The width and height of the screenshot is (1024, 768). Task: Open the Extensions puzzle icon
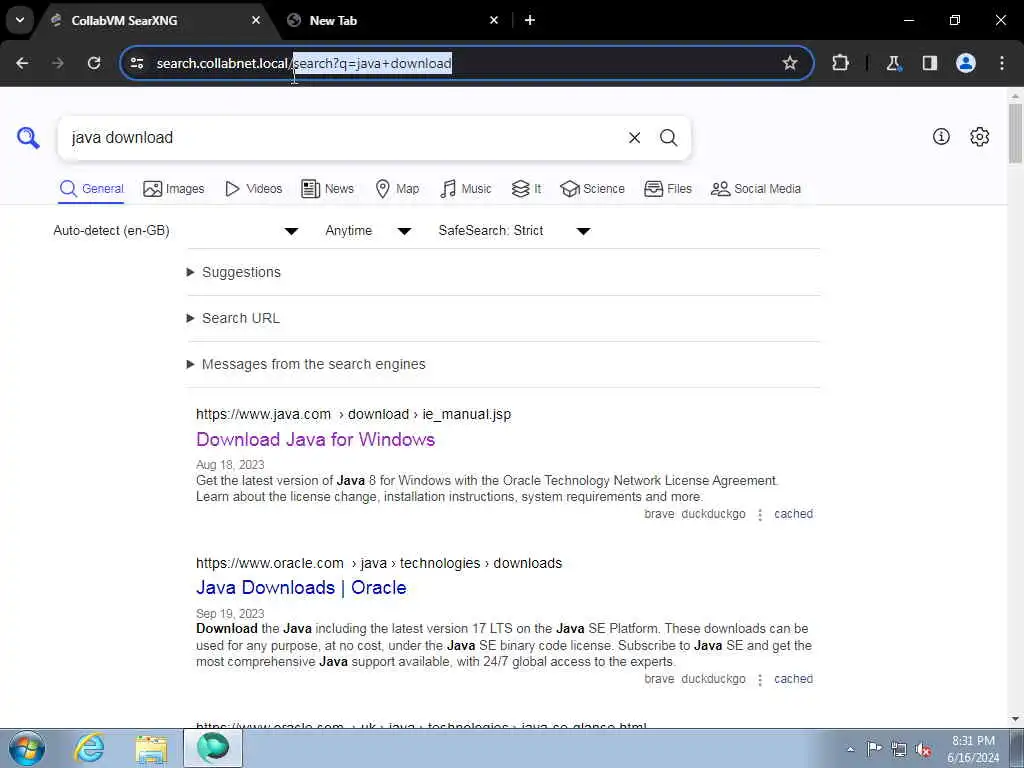840,63
